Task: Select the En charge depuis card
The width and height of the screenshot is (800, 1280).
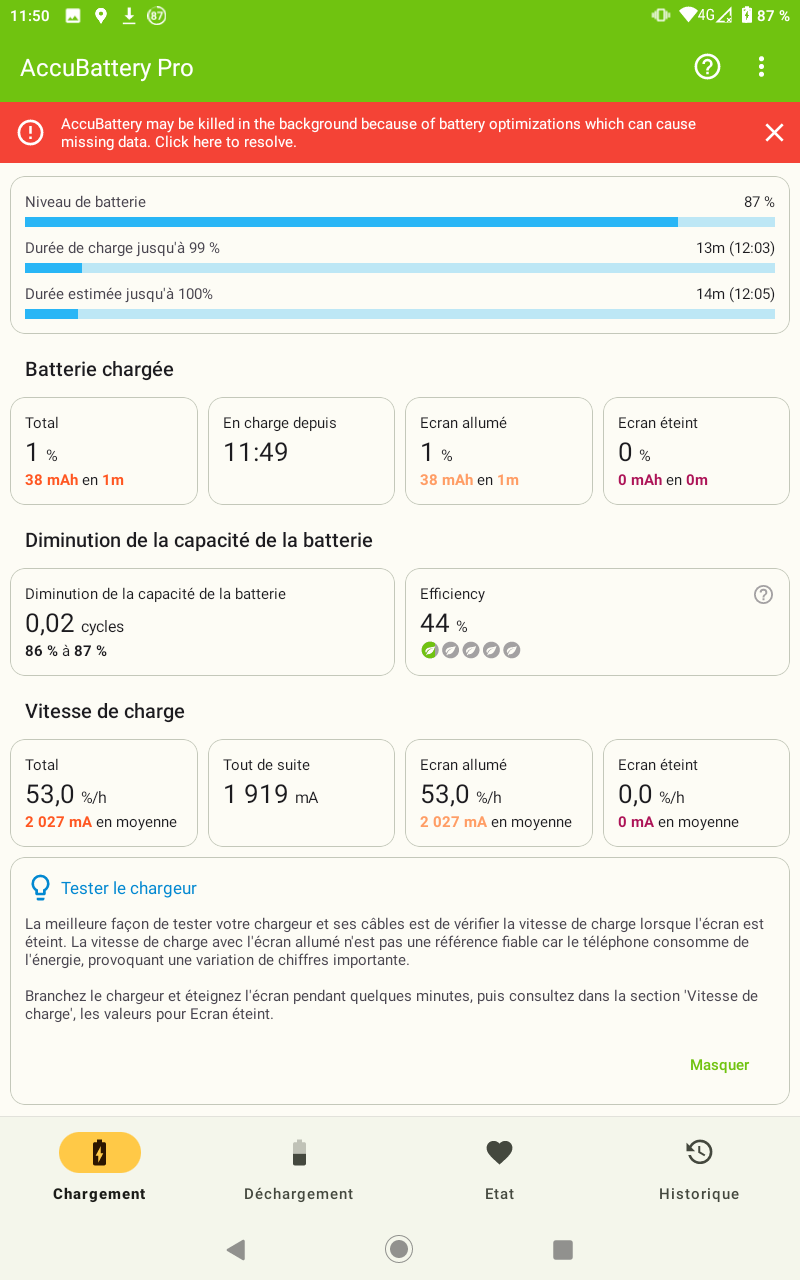Action: point(301,451)
